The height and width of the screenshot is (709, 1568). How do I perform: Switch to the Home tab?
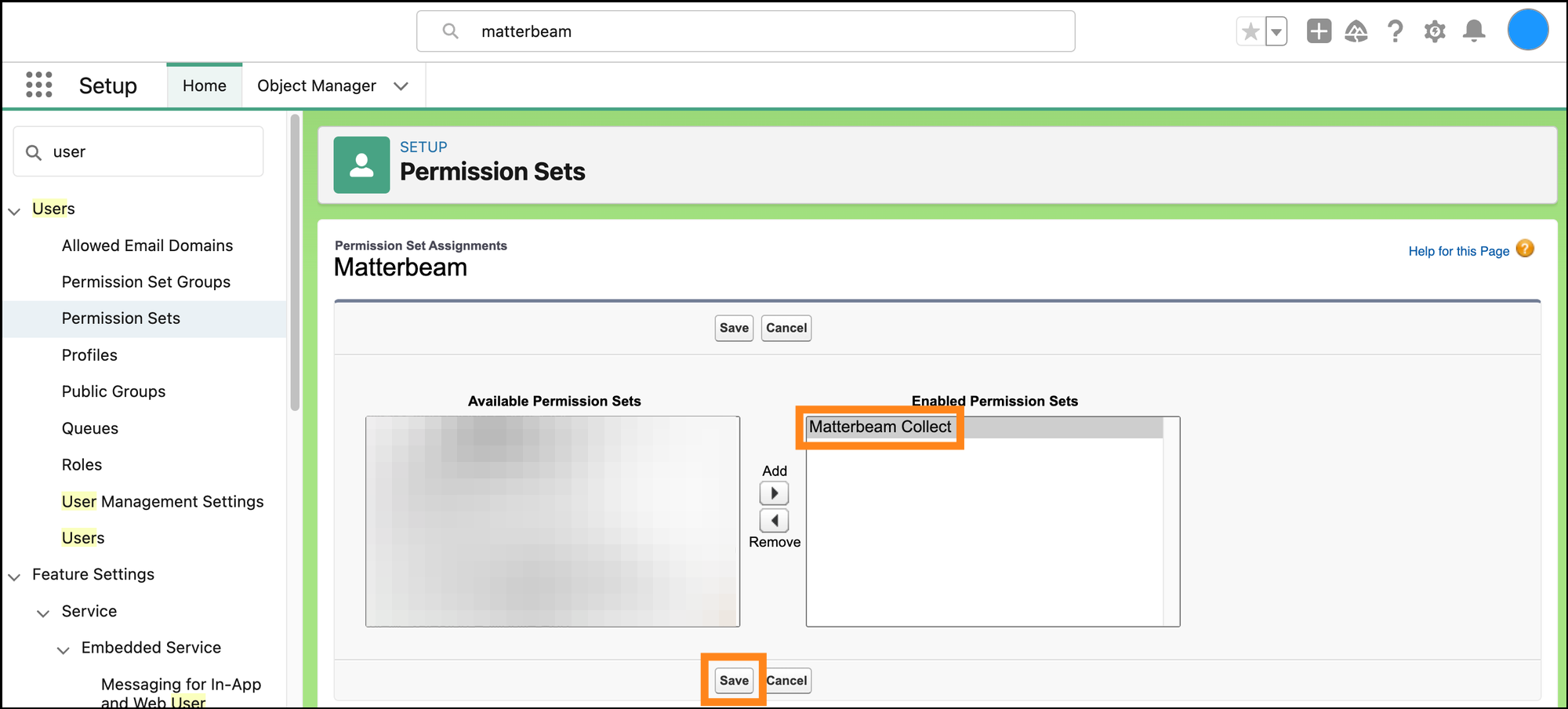205,85
